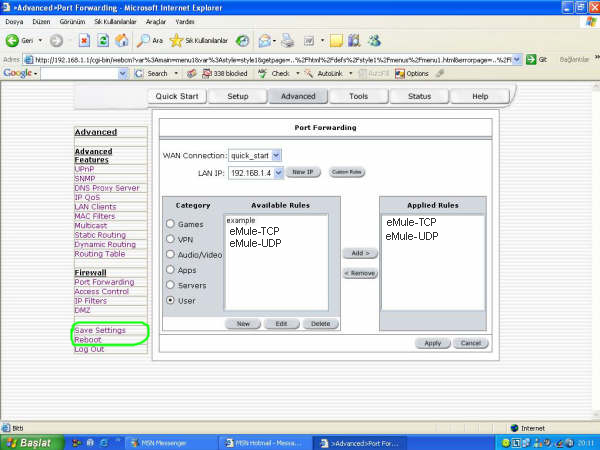Click Google toolbar spell Check
This screenshot has height=450, width=600.
(x=274, y=73)
